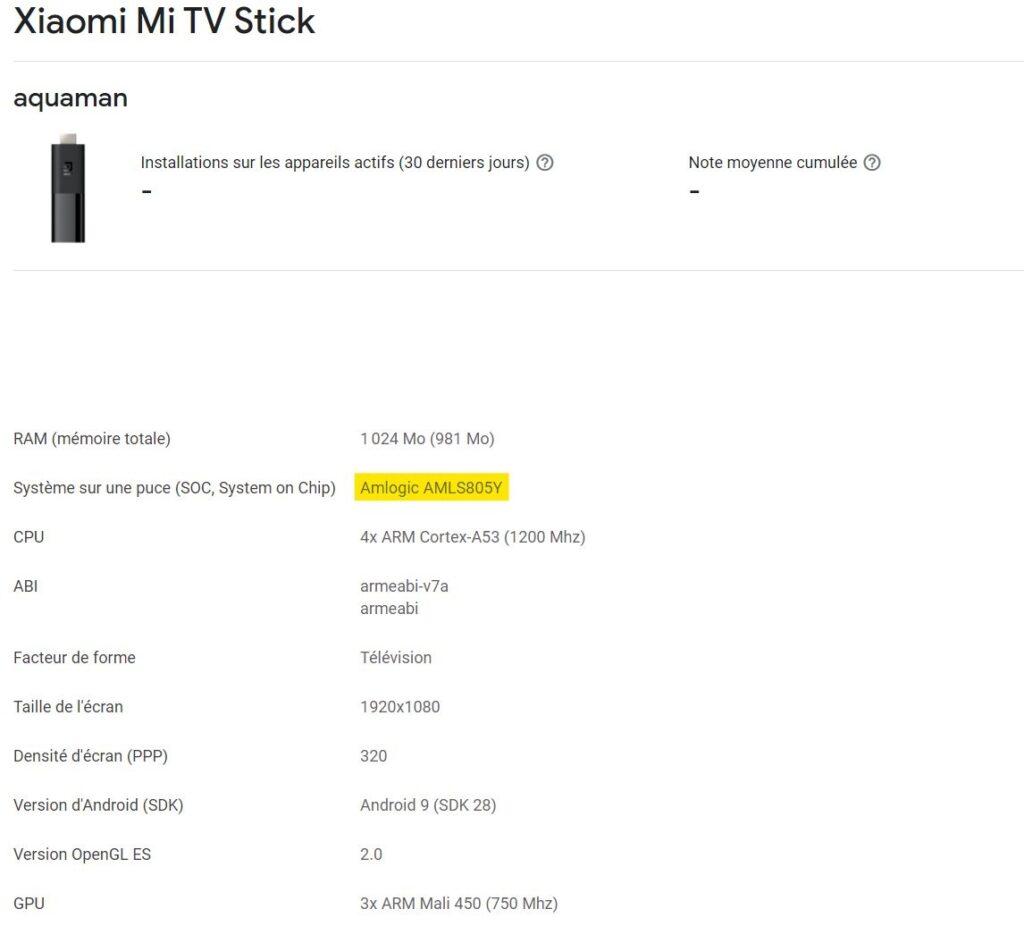This screenshot has width=1024, height=926.
Task: Select the aquaman device codename
Action: click(x=70, y=98)
